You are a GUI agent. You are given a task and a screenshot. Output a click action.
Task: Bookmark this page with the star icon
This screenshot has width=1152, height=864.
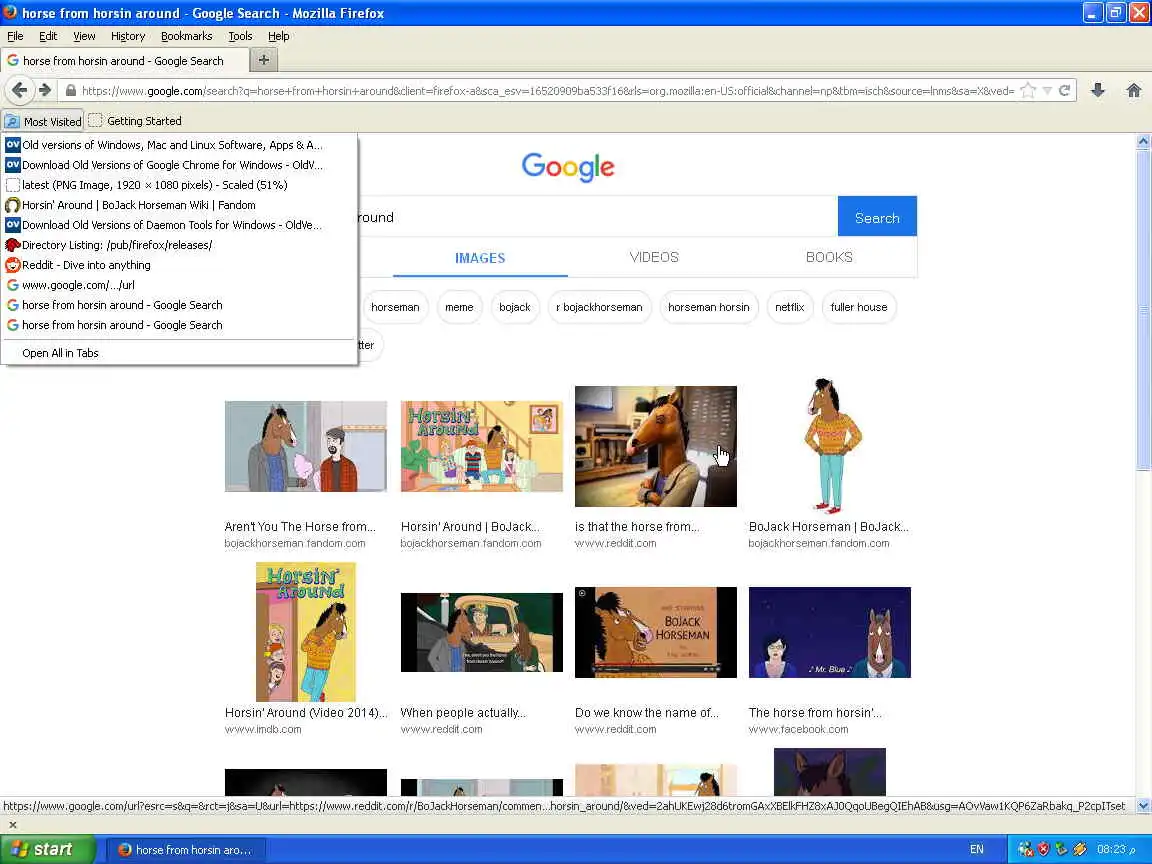1029,90
